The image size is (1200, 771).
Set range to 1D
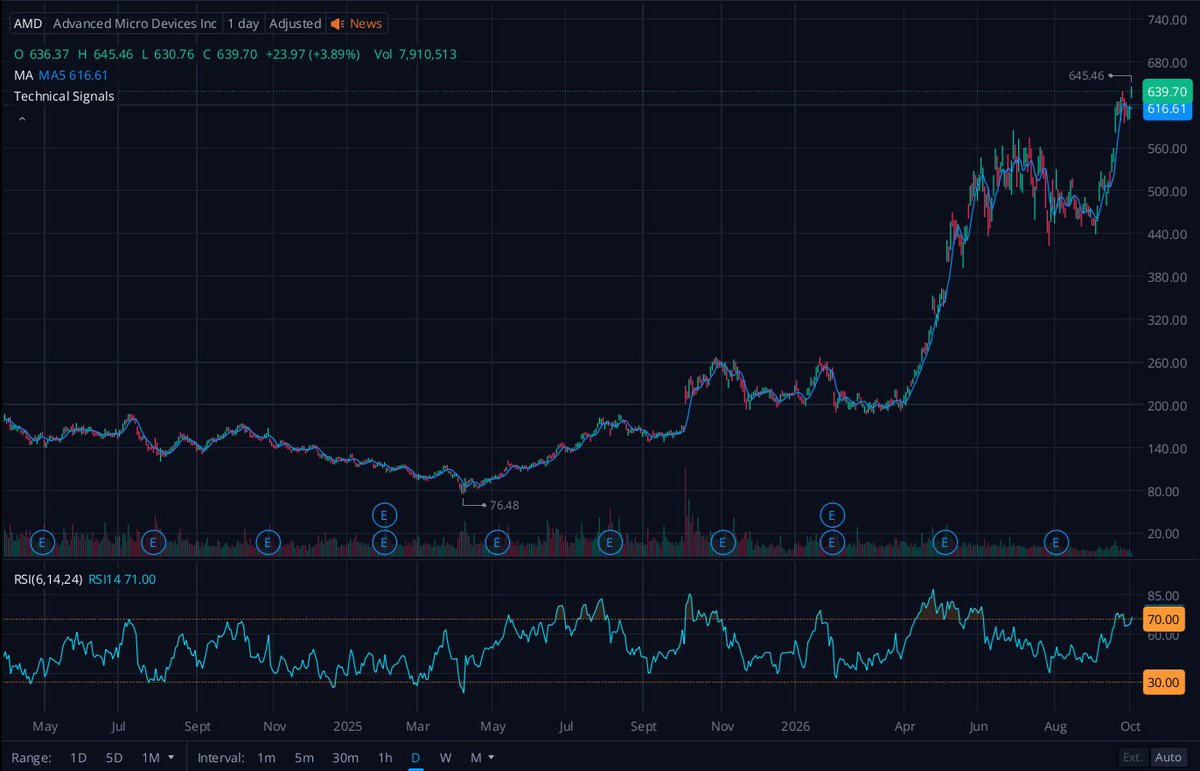point(78,758)
